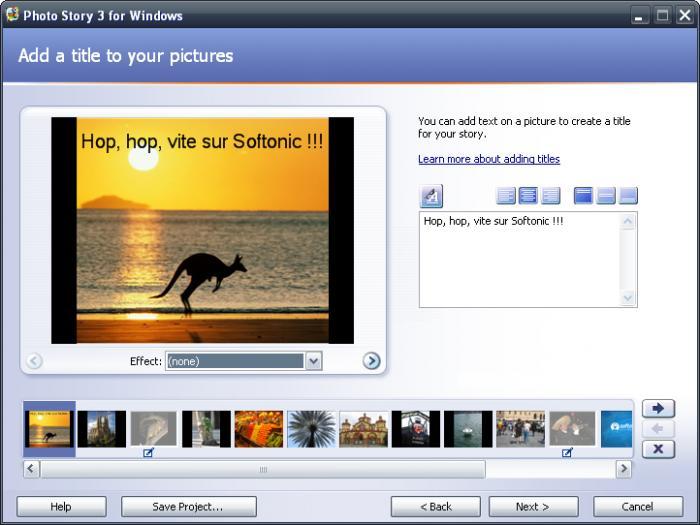Select the crowded plaza thumbnail
700x525 pixels.
[521, 429]
